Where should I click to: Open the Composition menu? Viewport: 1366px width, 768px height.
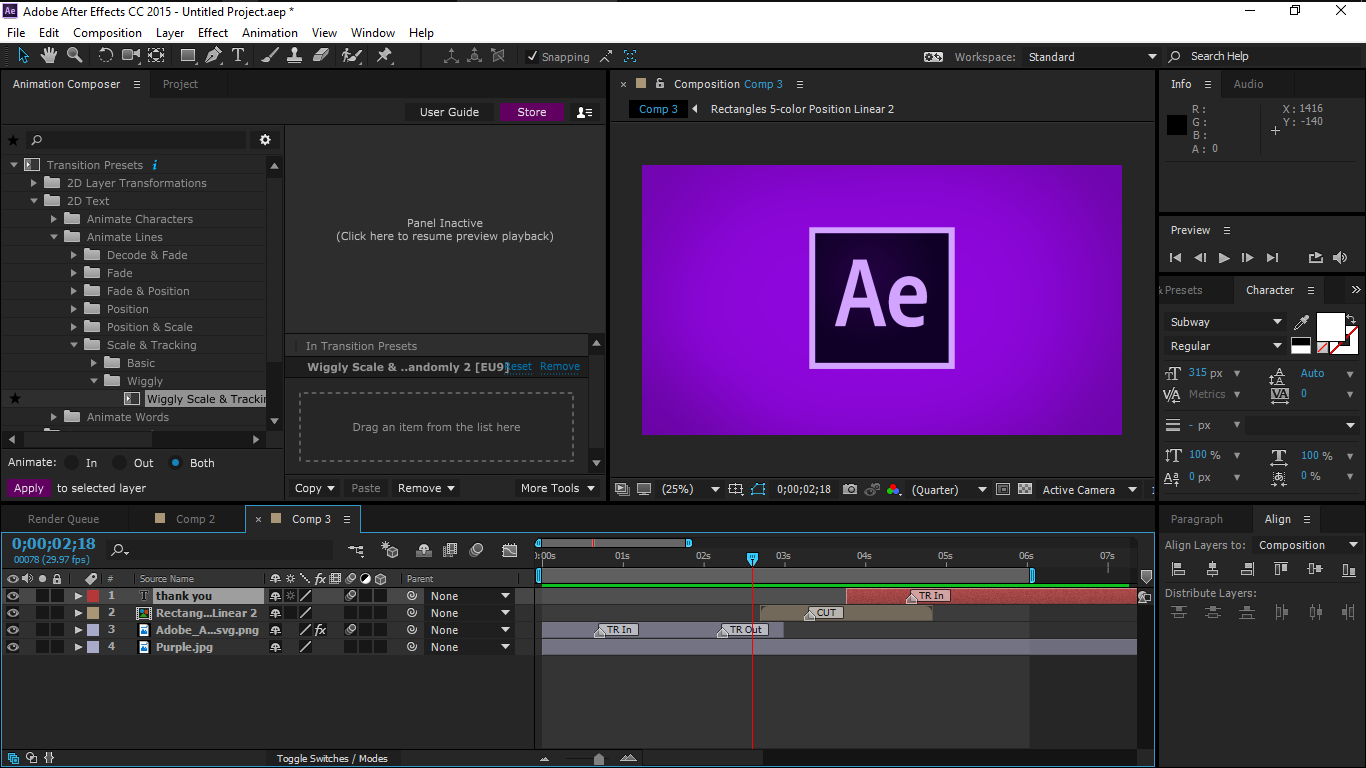point(107,32)
